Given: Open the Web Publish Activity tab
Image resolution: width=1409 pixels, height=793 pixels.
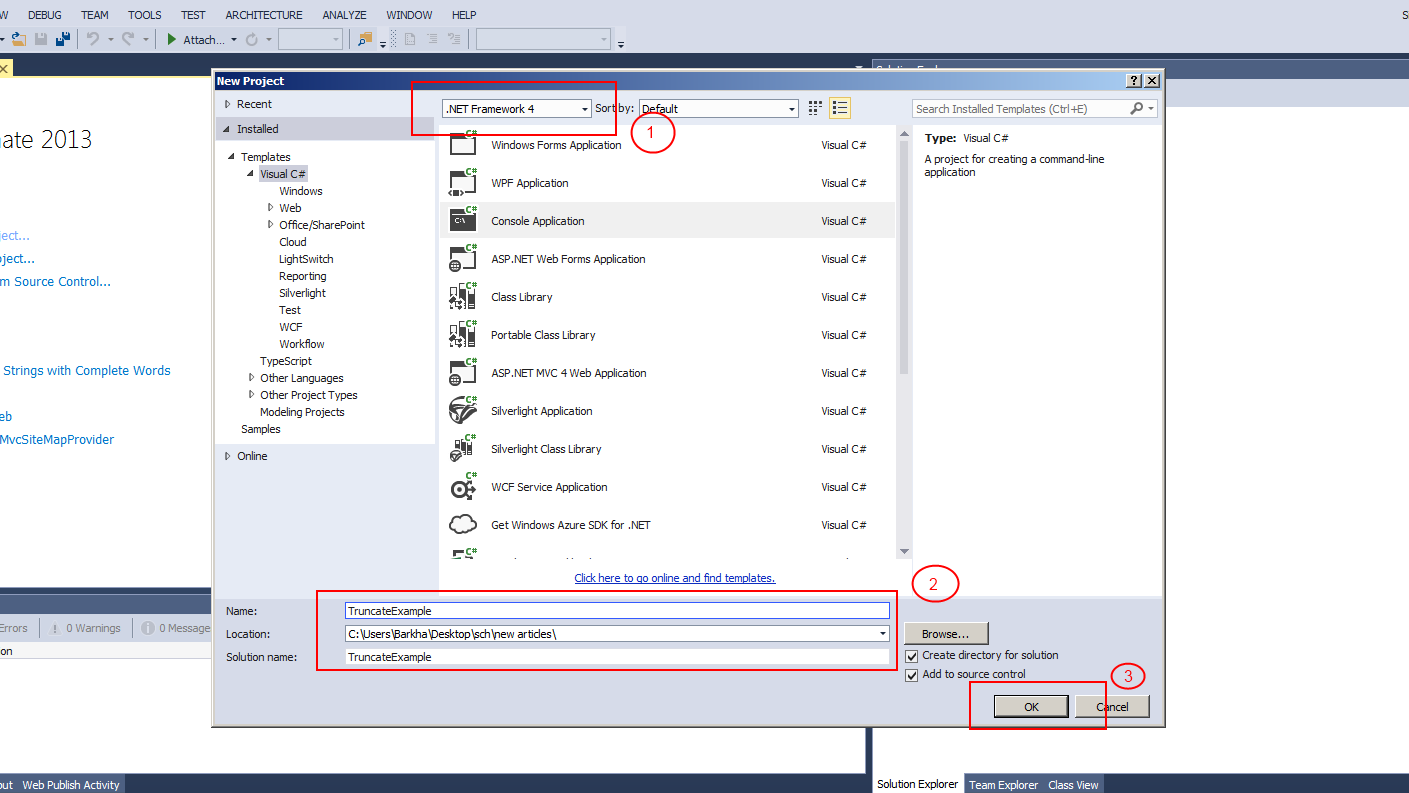Looking at the screenshot, I should (71, 785).
